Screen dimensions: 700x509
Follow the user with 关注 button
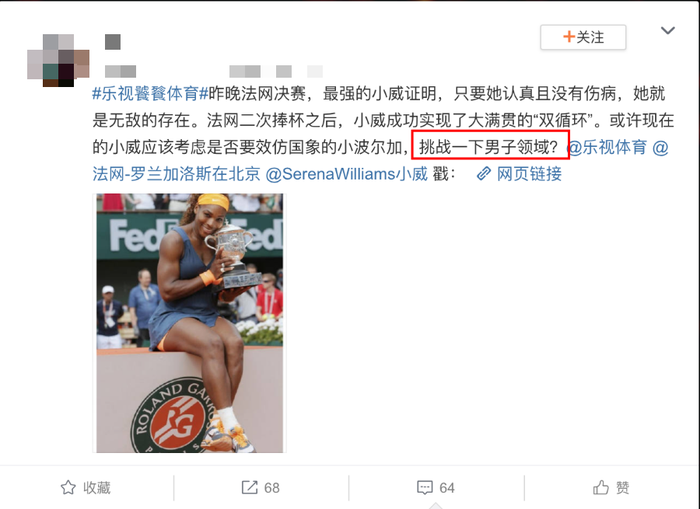[583, 37]
